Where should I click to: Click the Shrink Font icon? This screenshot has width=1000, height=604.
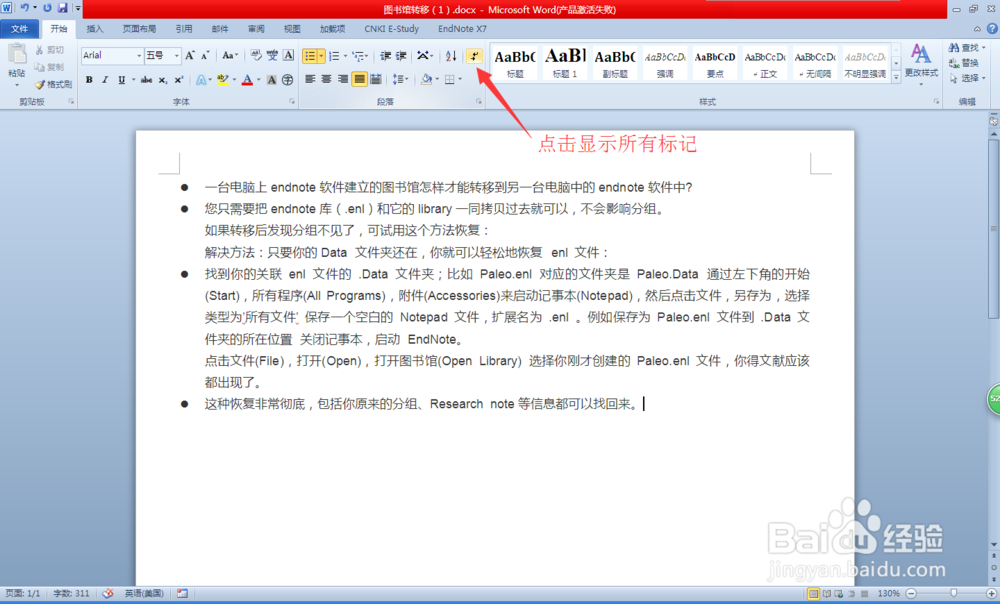(205, 56)
